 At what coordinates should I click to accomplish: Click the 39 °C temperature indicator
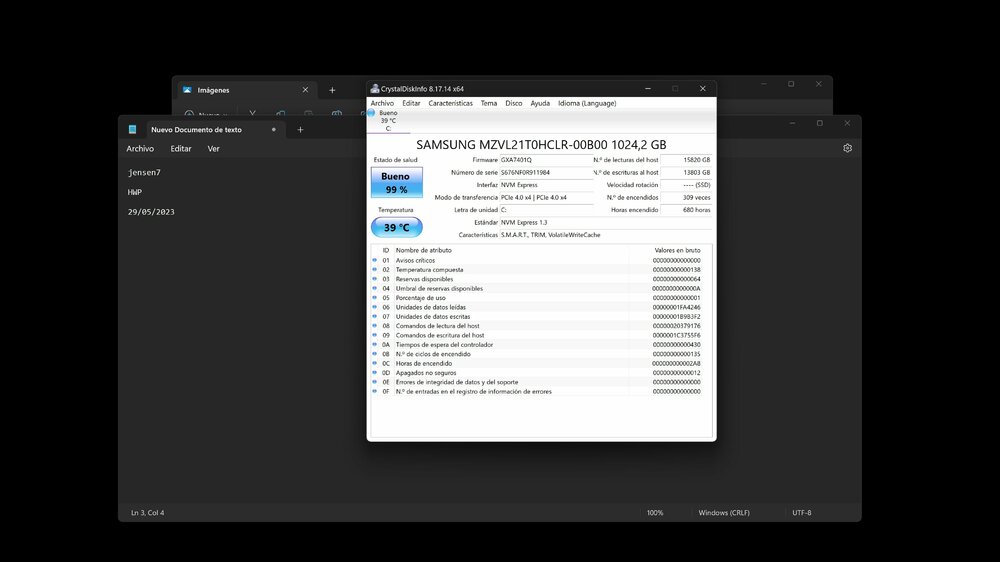397,227
